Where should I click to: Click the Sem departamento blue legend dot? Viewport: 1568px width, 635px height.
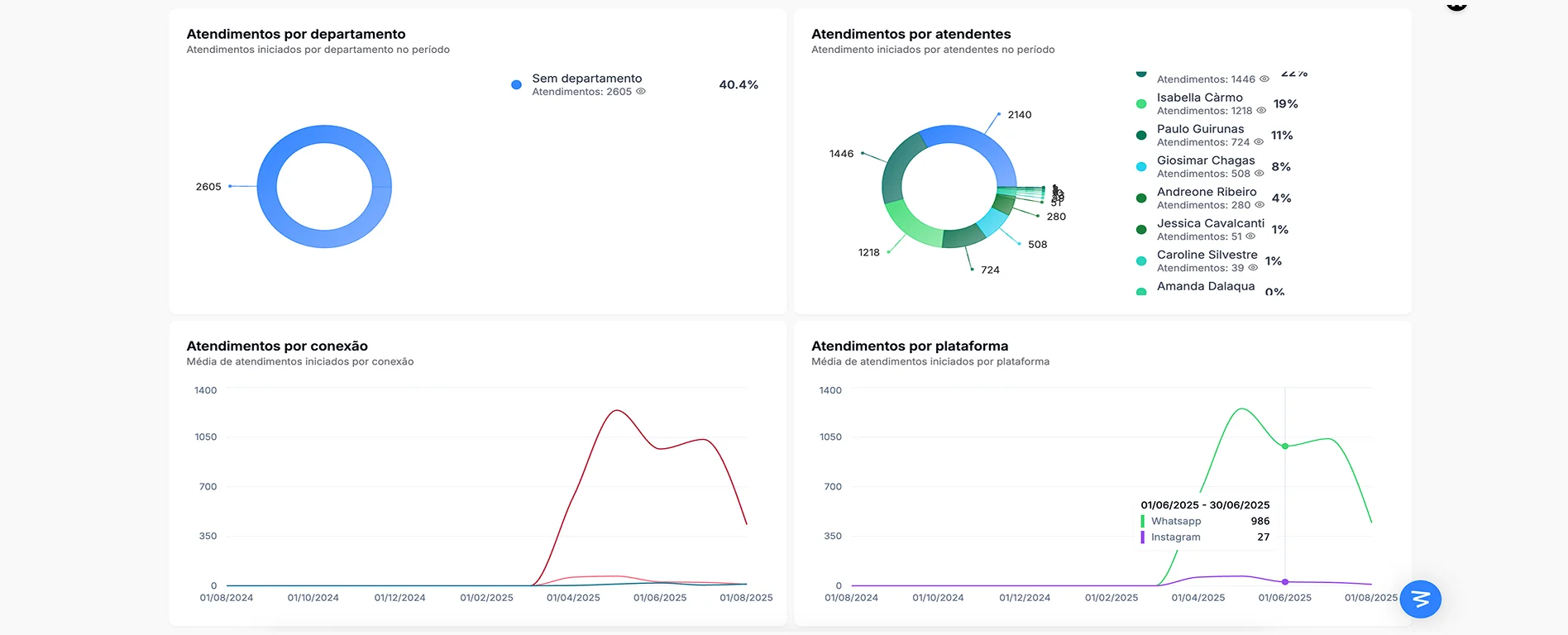tap(516, 85)
